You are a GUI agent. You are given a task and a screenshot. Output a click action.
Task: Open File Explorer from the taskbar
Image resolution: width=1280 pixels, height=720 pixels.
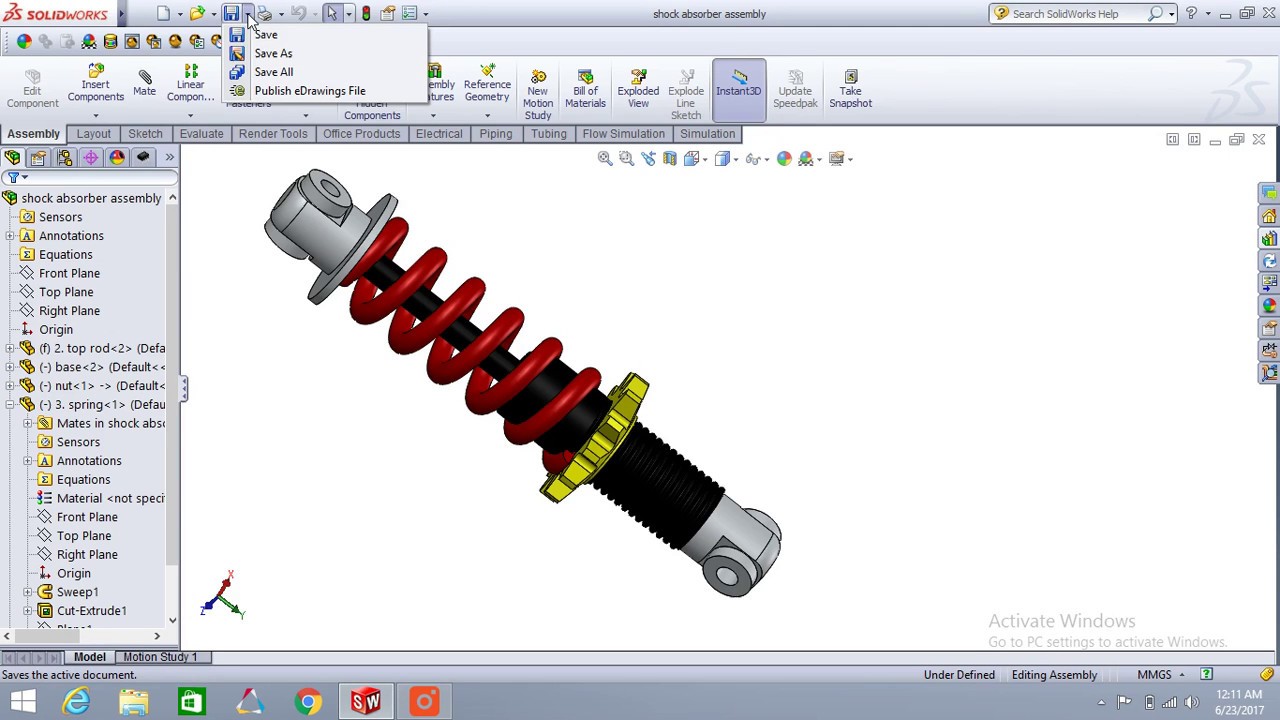133,702
